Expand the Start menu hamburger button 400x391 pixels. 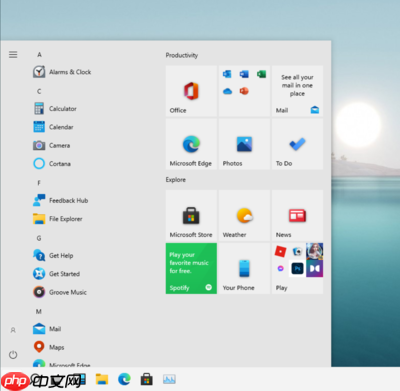[13, 55]
